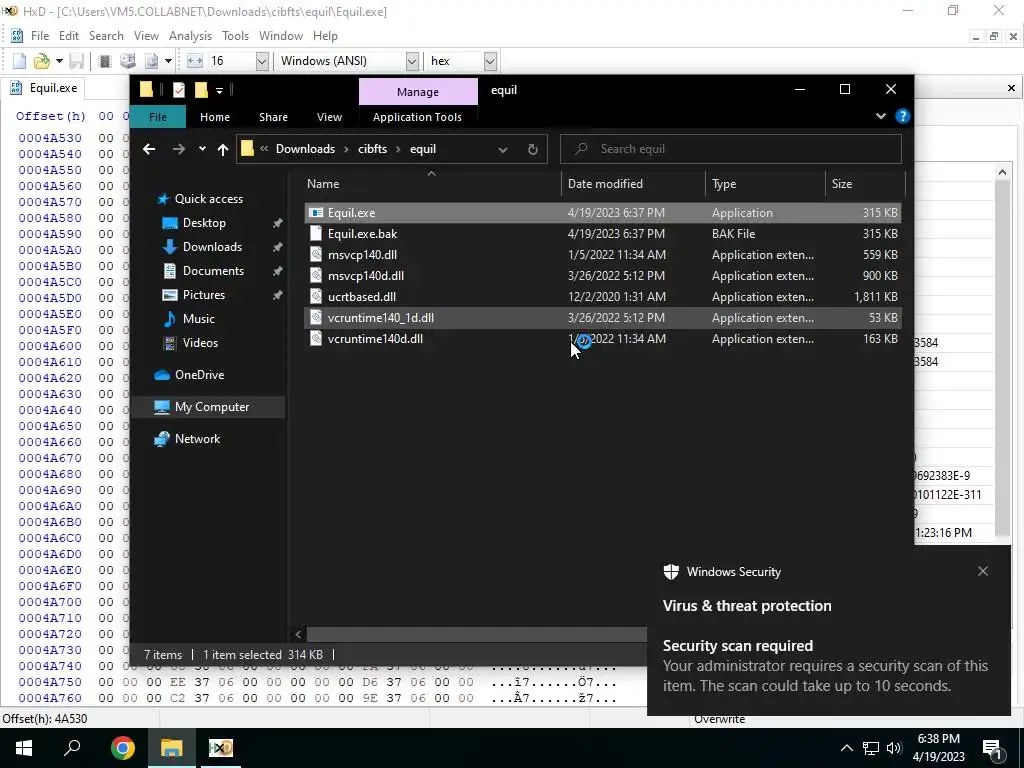Viewport: 1024px width, 768px height.
Task: Click Explorer Properties quick access icon
Action: [x=178, y=90]
